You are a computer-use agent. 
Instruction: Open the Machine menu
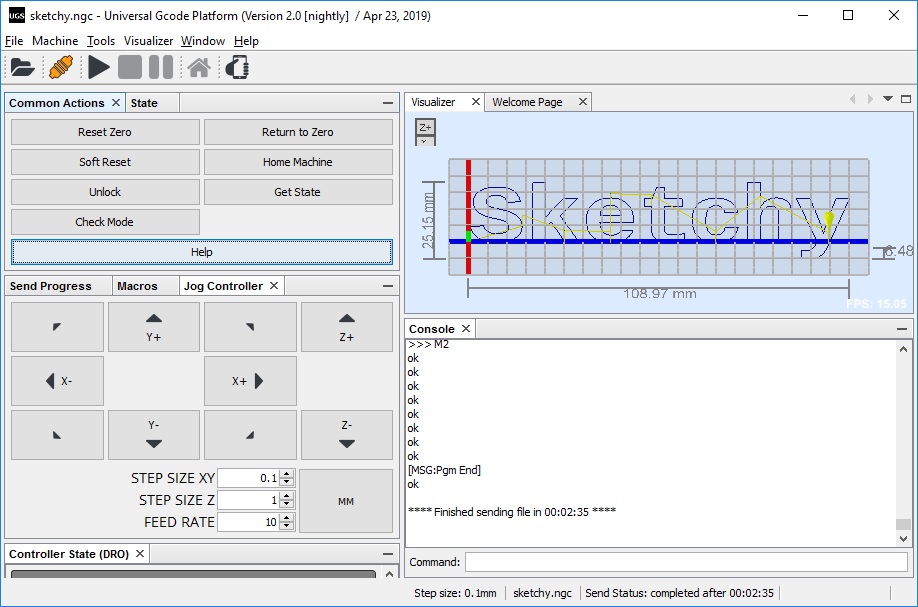click(x=55, y=40)
